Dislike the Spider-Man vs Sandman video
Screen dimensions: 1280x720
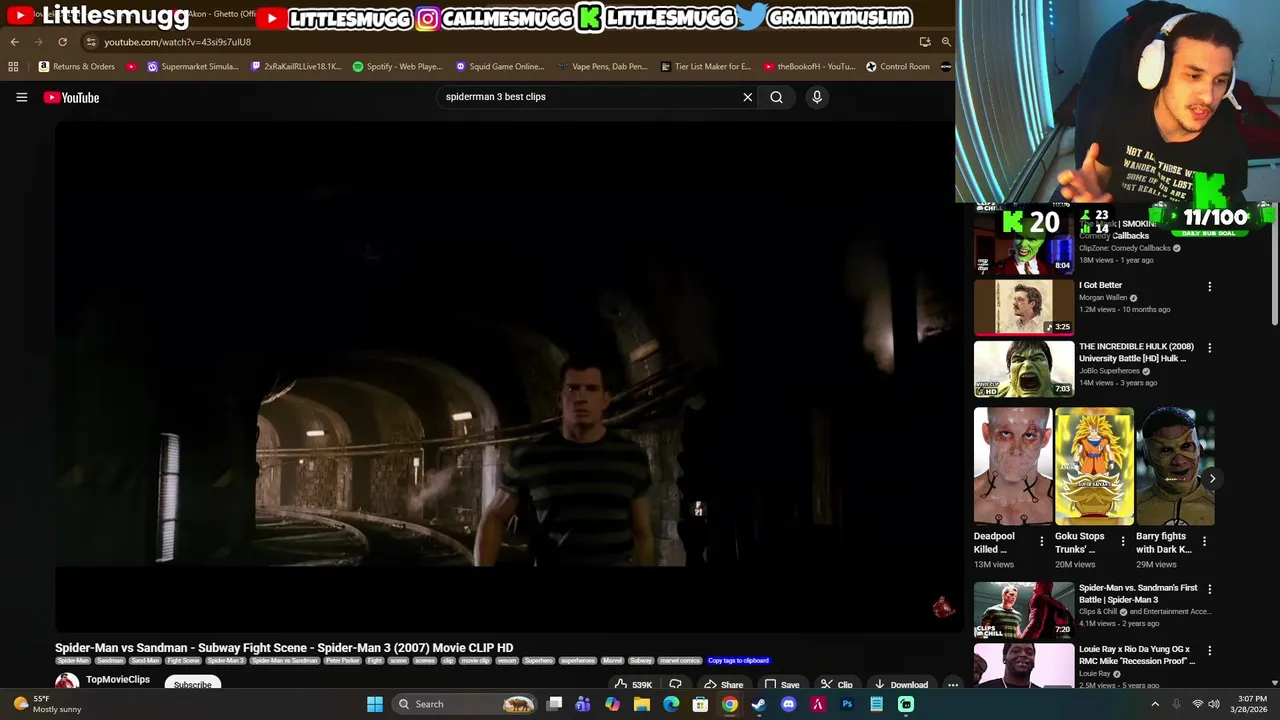tap(675, 685)
